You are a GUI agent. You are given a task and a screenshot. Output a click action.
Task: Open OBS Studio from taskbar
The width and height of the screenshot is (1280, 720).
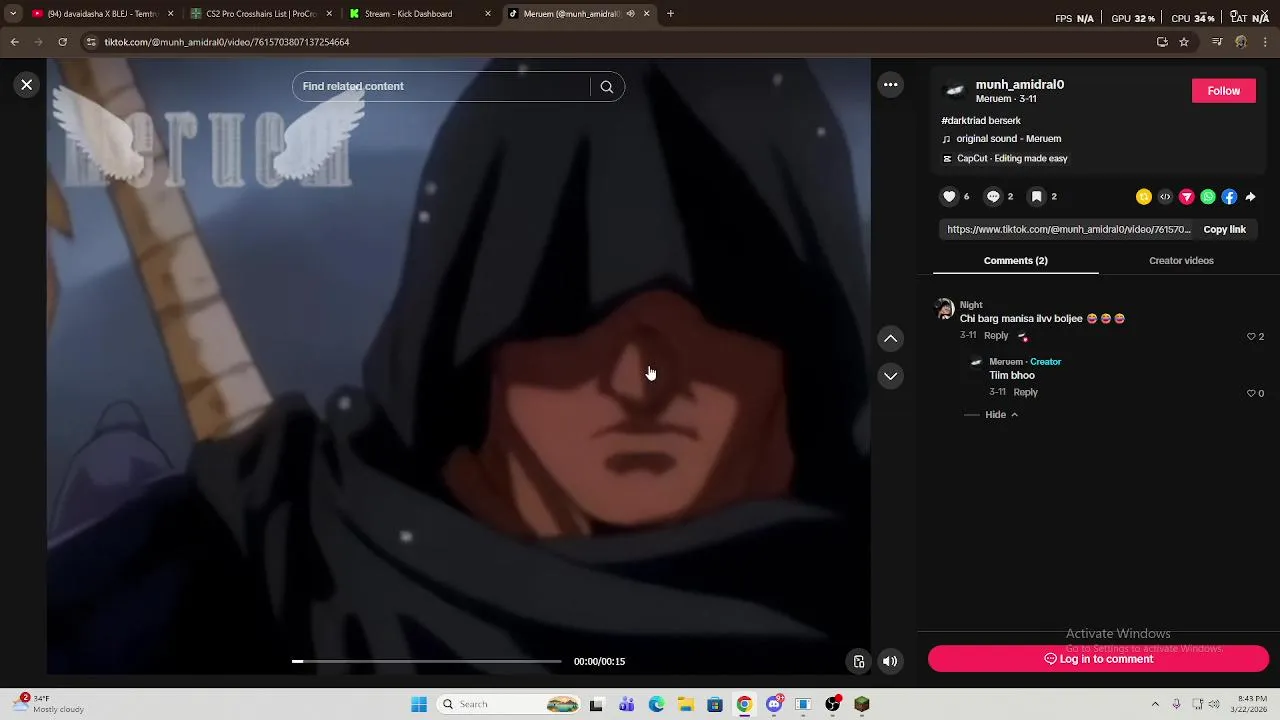833,704
